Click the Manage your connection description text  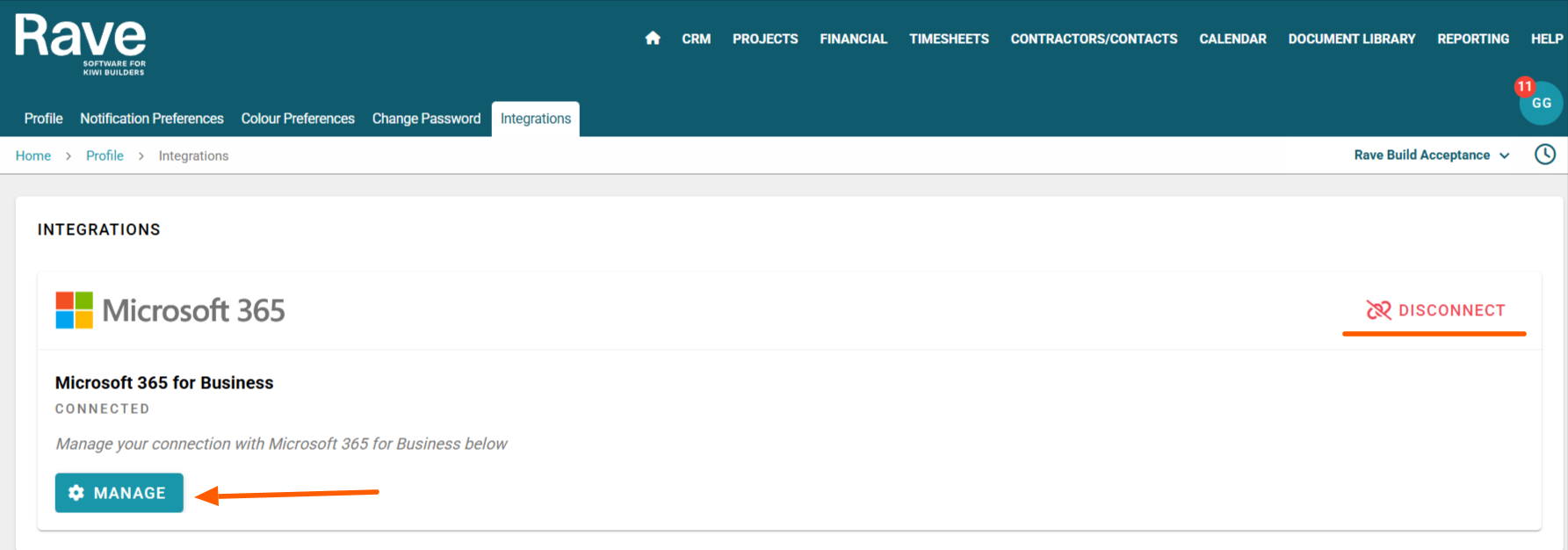[x=281, y=444]
